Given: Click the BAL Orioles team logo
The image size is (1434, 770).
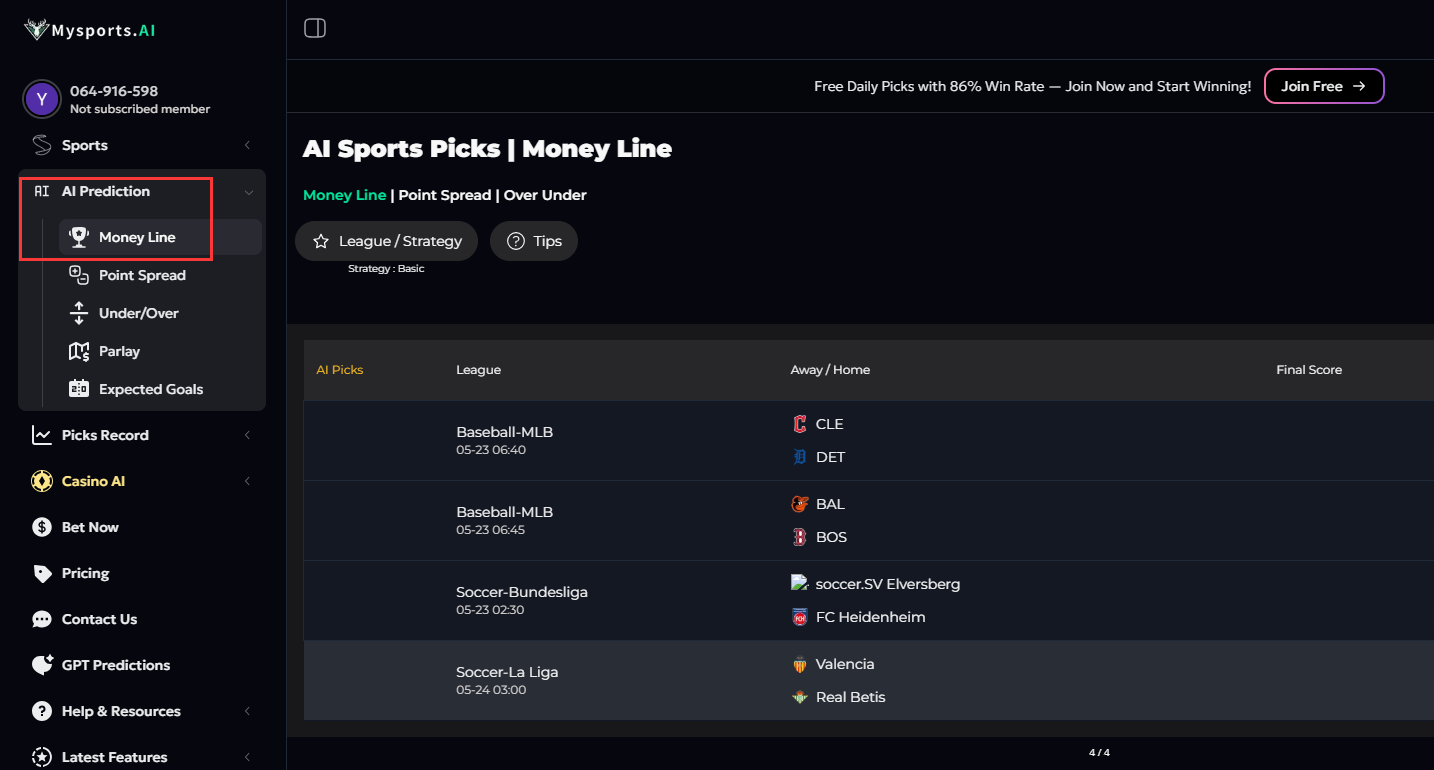Looking at the screenshot, I should pos(799,504).
